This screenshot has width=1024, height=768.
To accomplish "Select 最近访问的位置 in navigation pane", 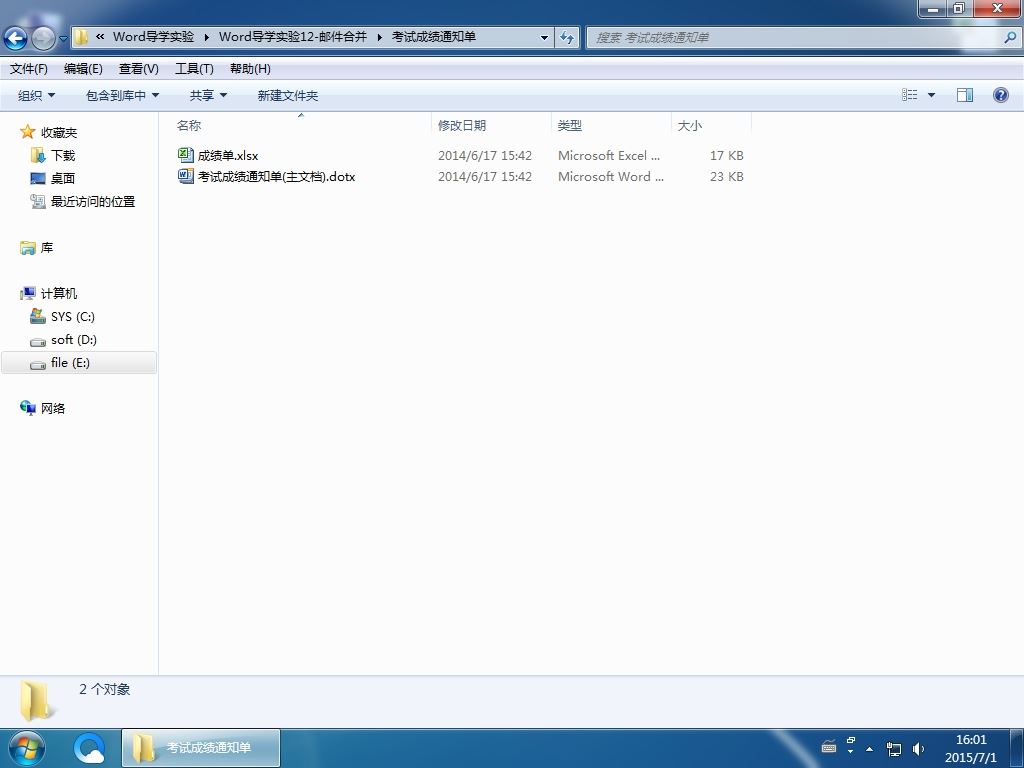I will [x=93, y=201].
